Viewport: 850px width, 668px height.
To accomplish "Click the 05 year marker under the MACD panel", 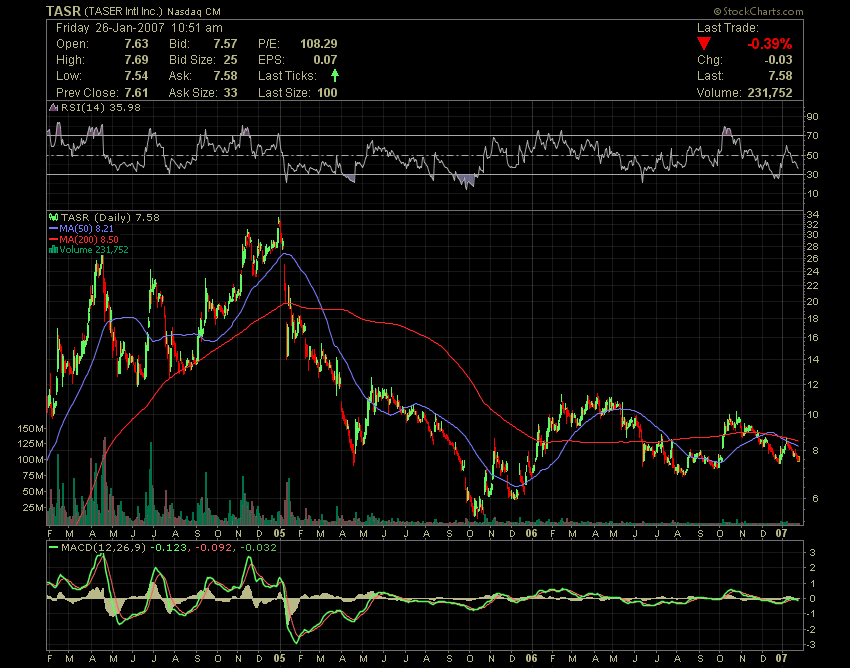I will [x=279, y=659].
